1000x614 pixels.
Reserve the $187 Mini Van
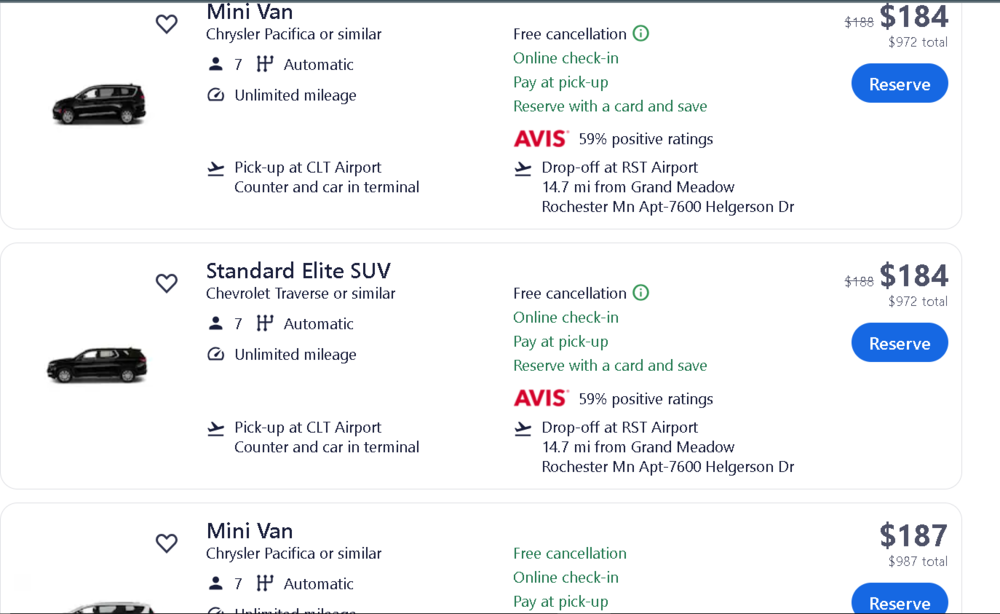point(899,601)
